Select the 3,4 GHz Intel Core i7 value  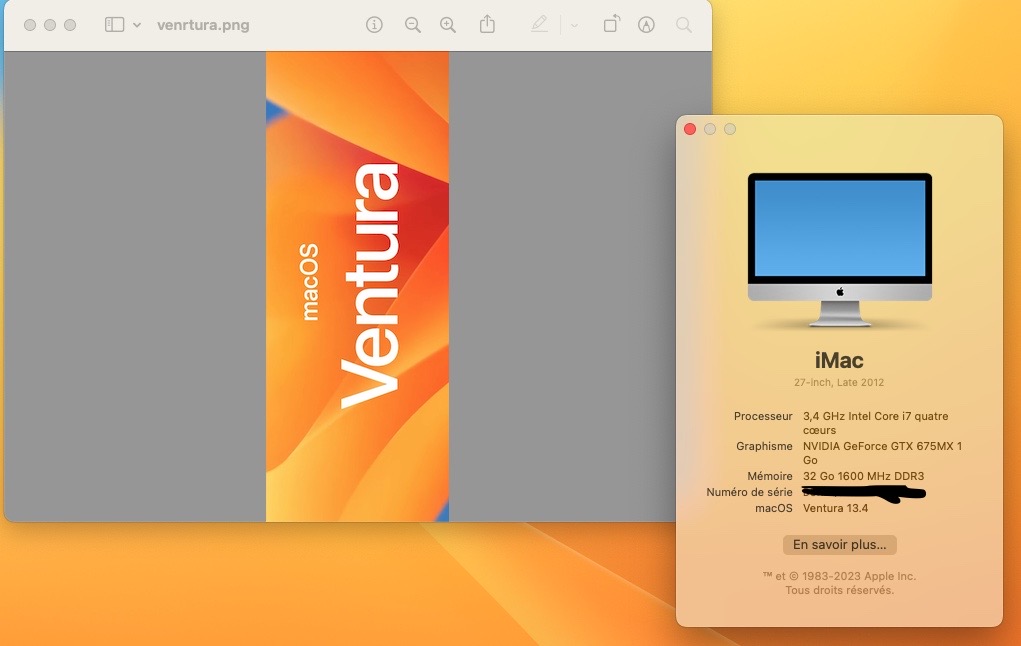[x=875, y=423]
